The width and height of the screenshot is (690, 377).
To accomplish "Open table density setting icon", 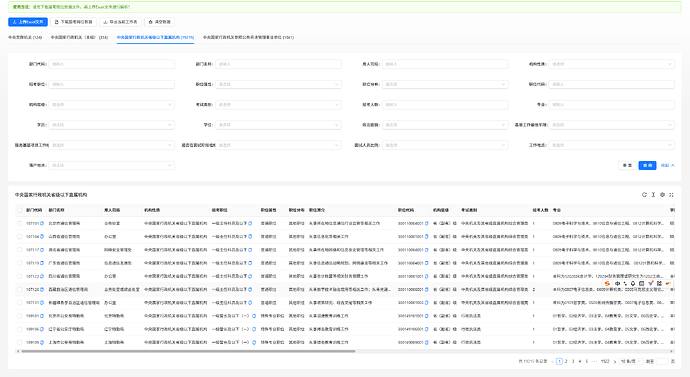I will click(653, 194).
